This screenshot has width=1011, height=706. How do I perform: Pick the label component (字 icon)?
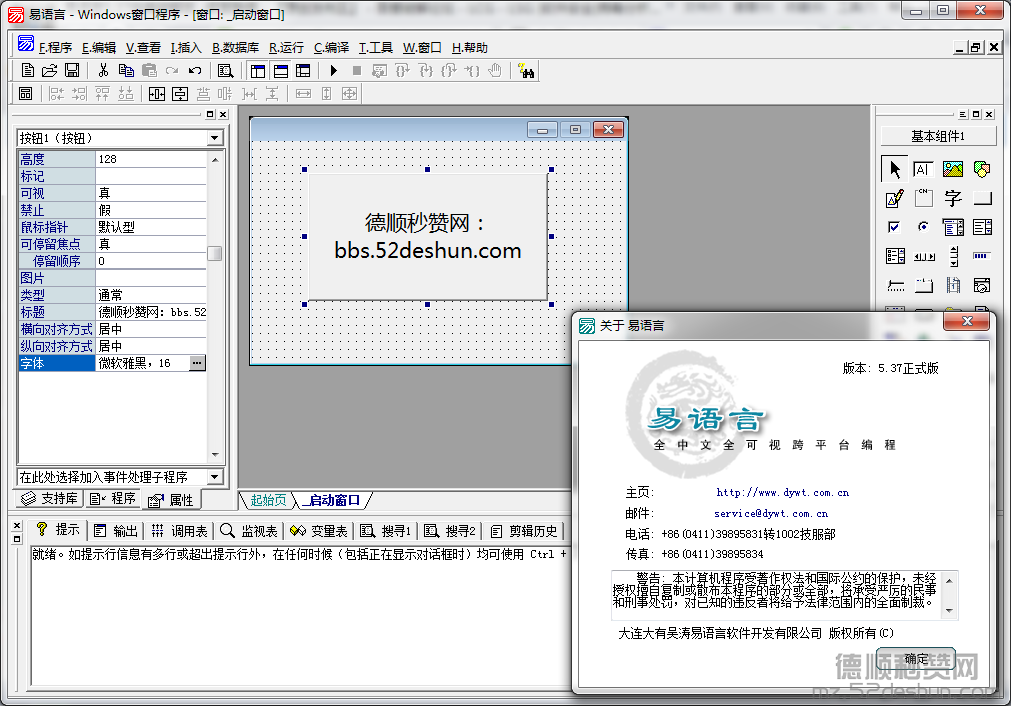tap(952, 199)
